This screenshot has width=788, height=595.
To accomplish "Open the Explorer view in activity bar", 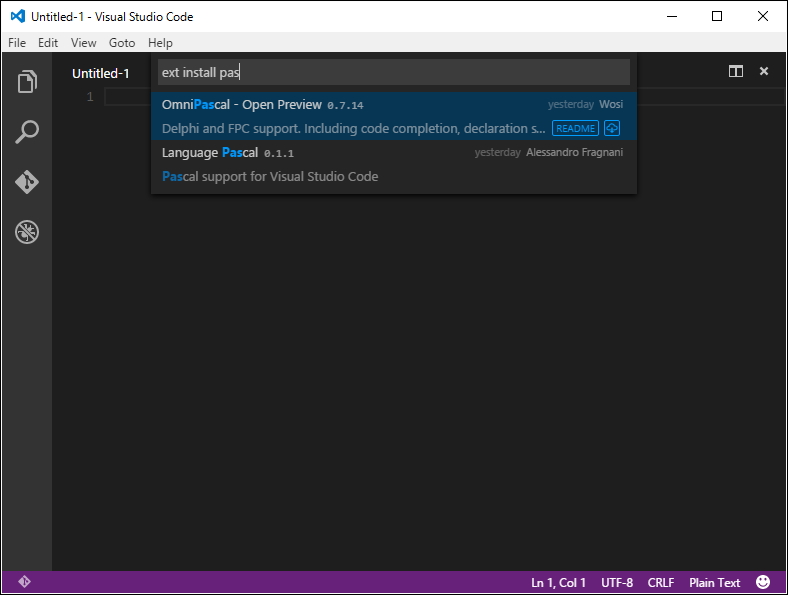I will click(x=27, y=81).
